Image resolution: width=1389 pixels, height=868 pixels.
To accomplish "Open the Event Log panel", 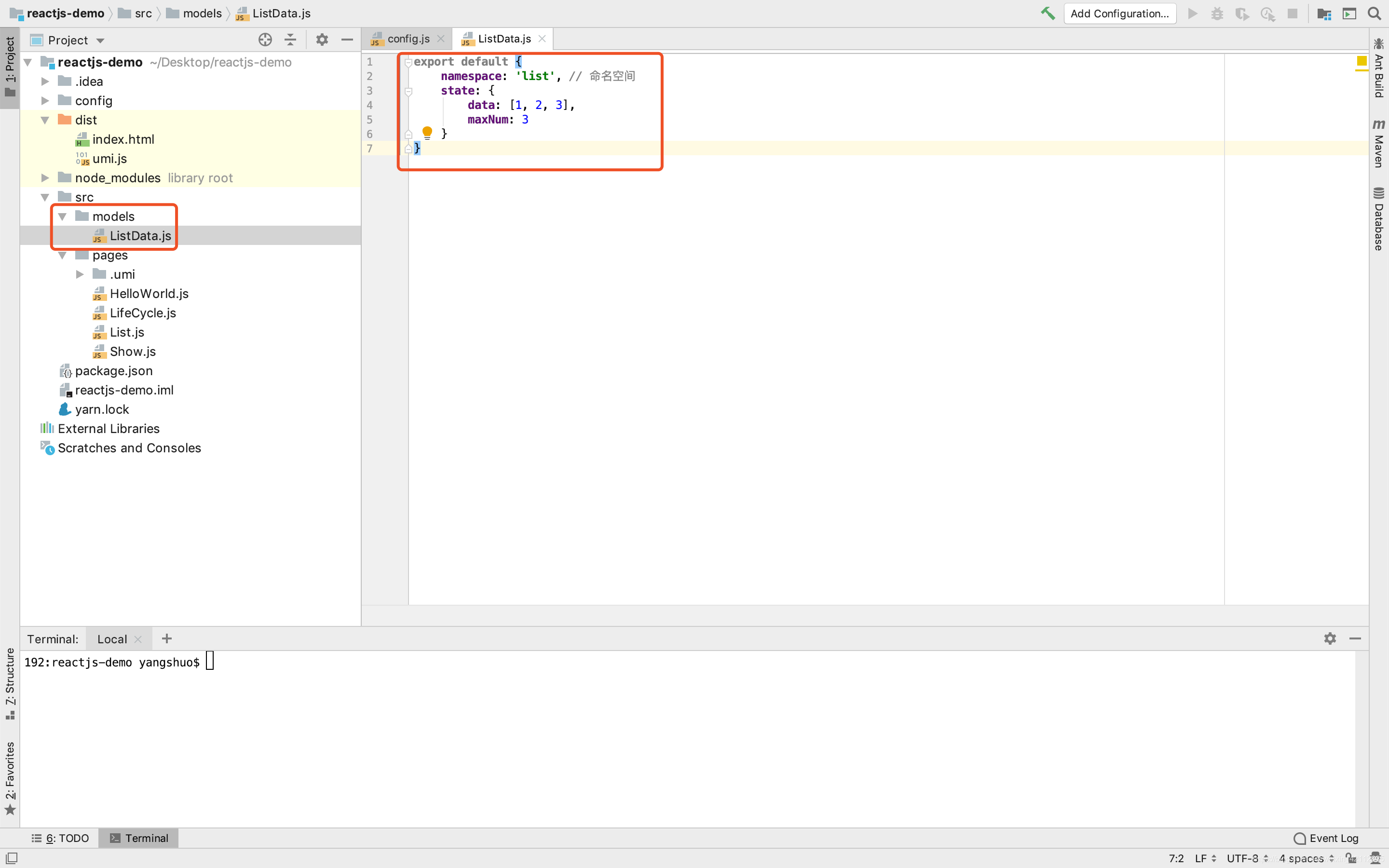I will [x=1326, y=838].
